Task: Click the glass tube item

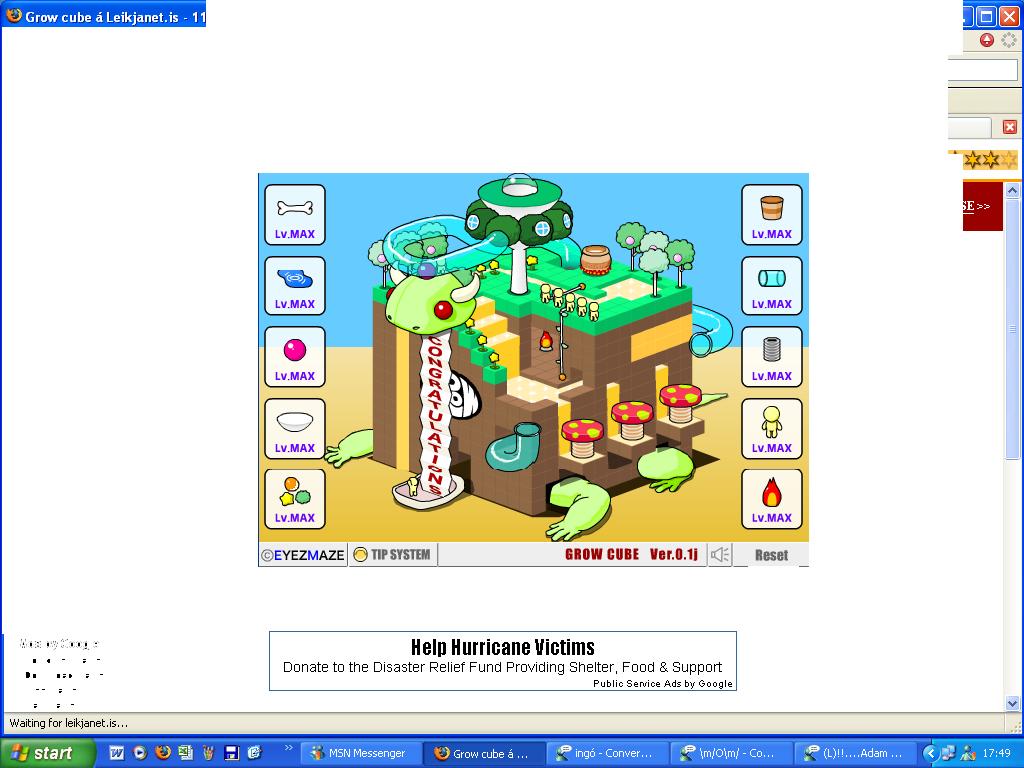Action: click(771, 285)
